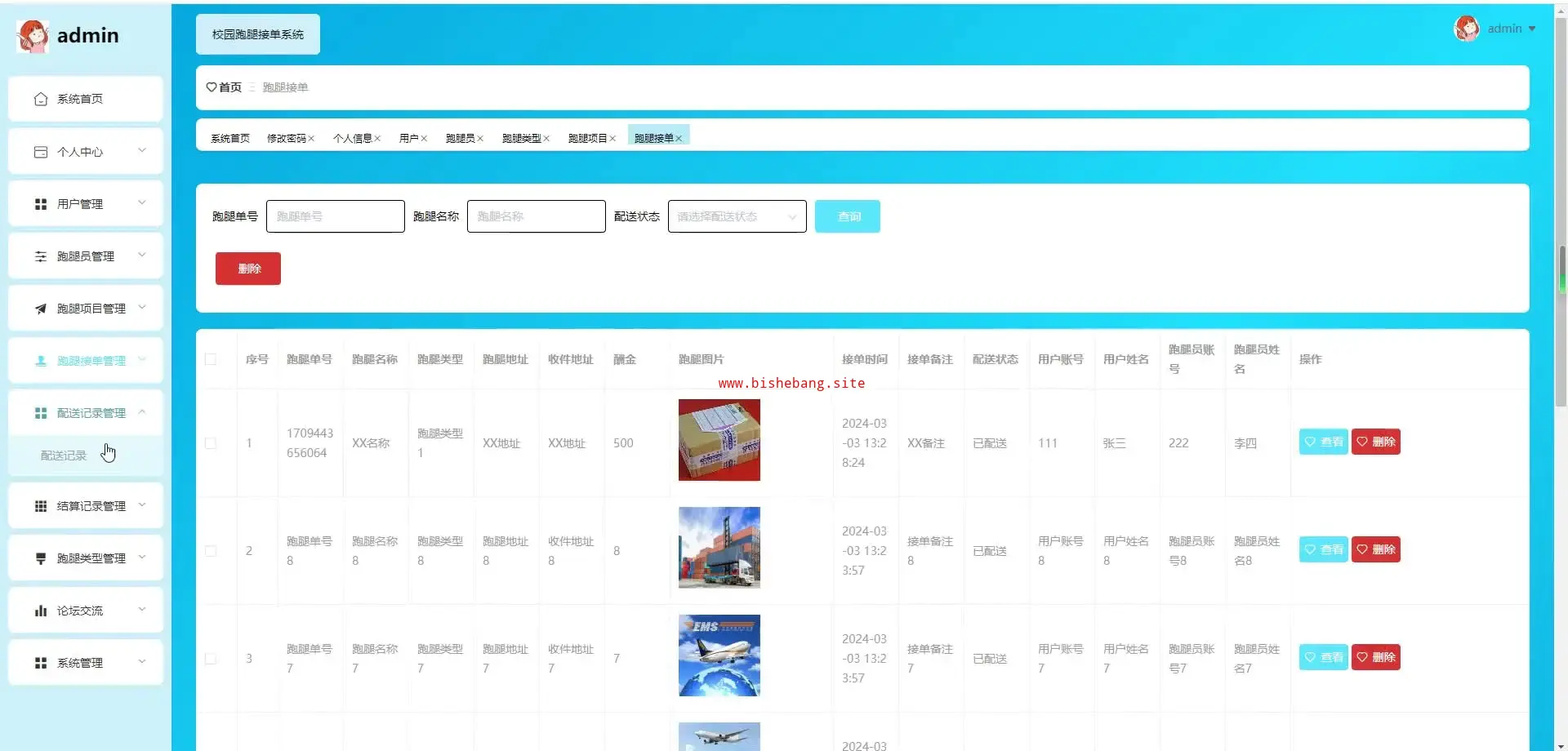Click the bar chart icon beside 论坛交流
The image size is (1568, 751).
41,611
